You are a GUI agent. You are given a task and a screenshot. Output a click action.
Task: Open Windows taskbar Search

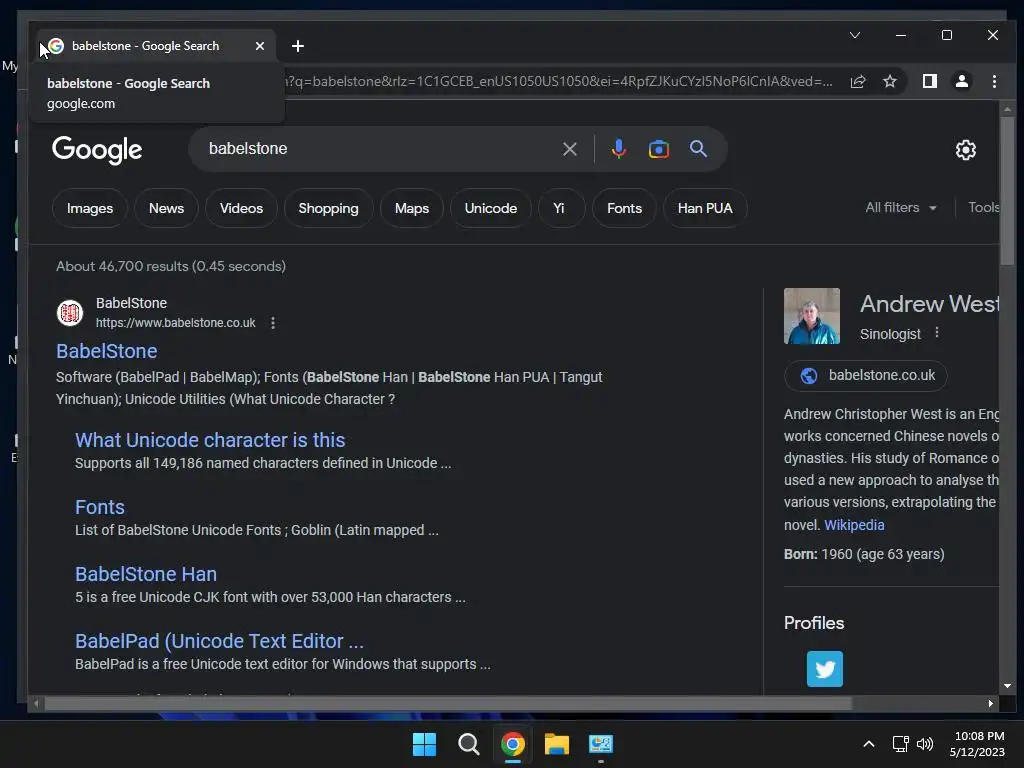[468, 744]
